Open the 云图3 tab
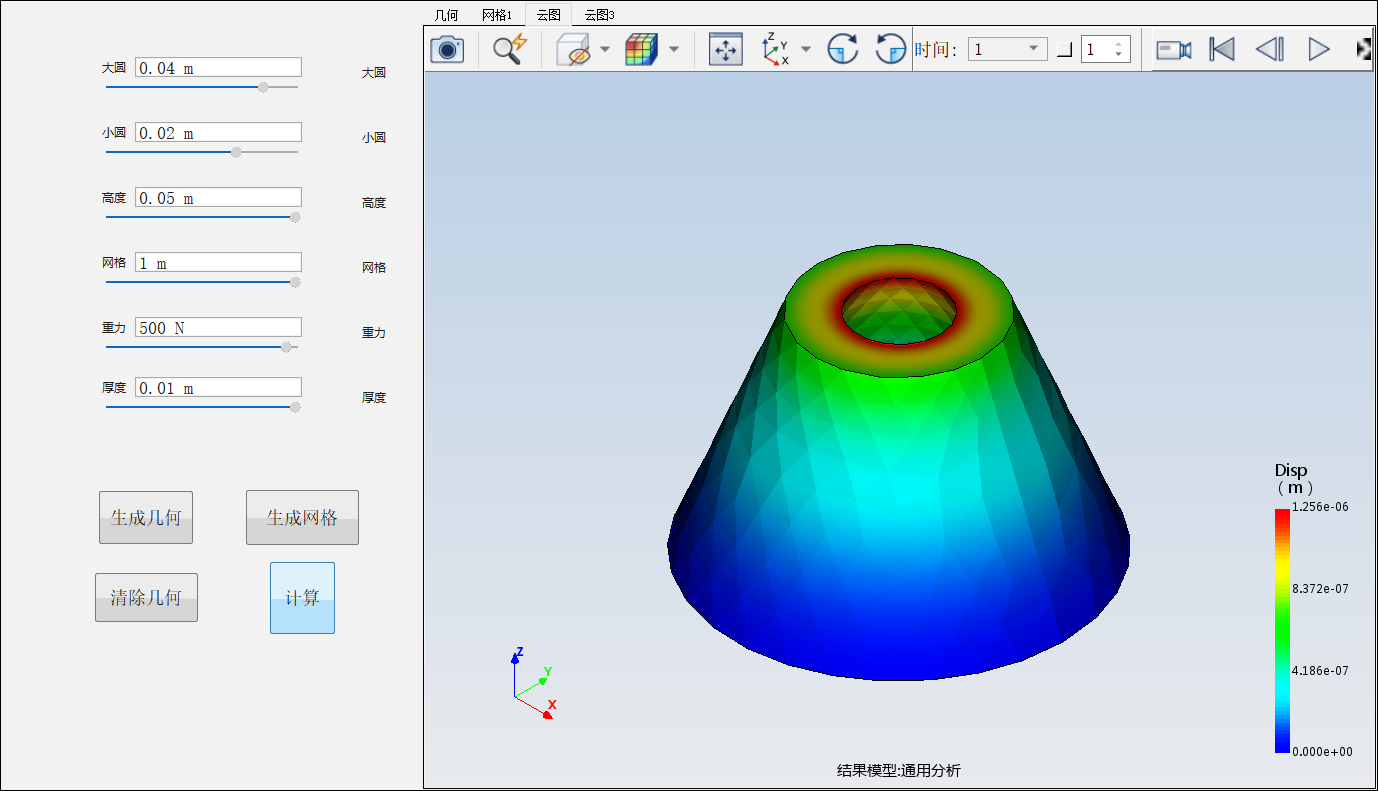Image resolution: width=1378 pixels, height=791 pixels. [600, 15]
